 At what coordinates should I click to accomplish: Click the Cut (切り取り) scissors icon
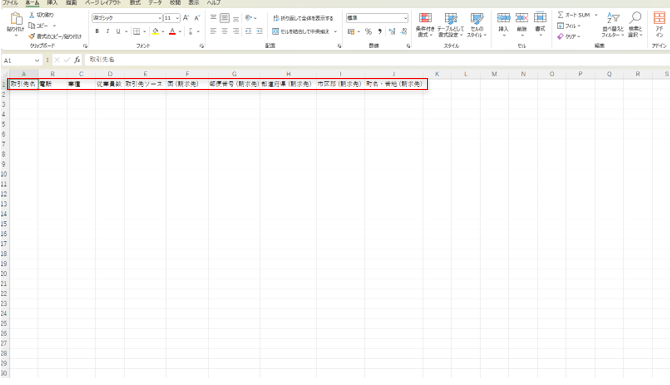point(32,15)
